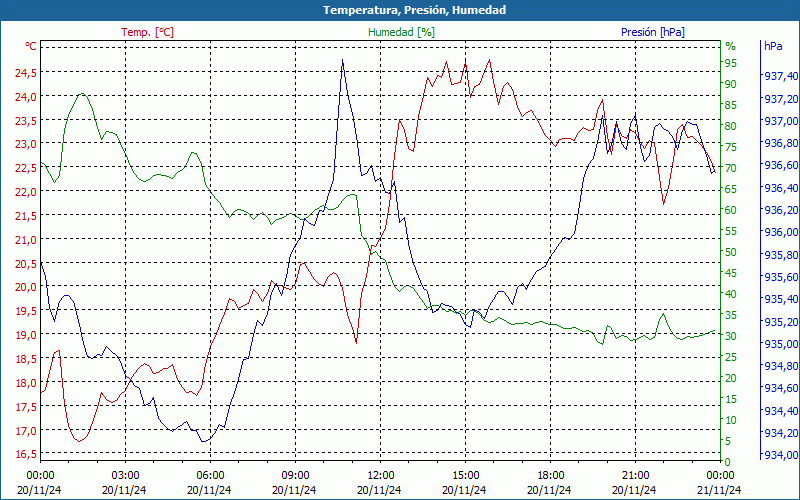Click the 936,40 pressure axis value
Screen dimensions: 800x500
tap(781, 188)
